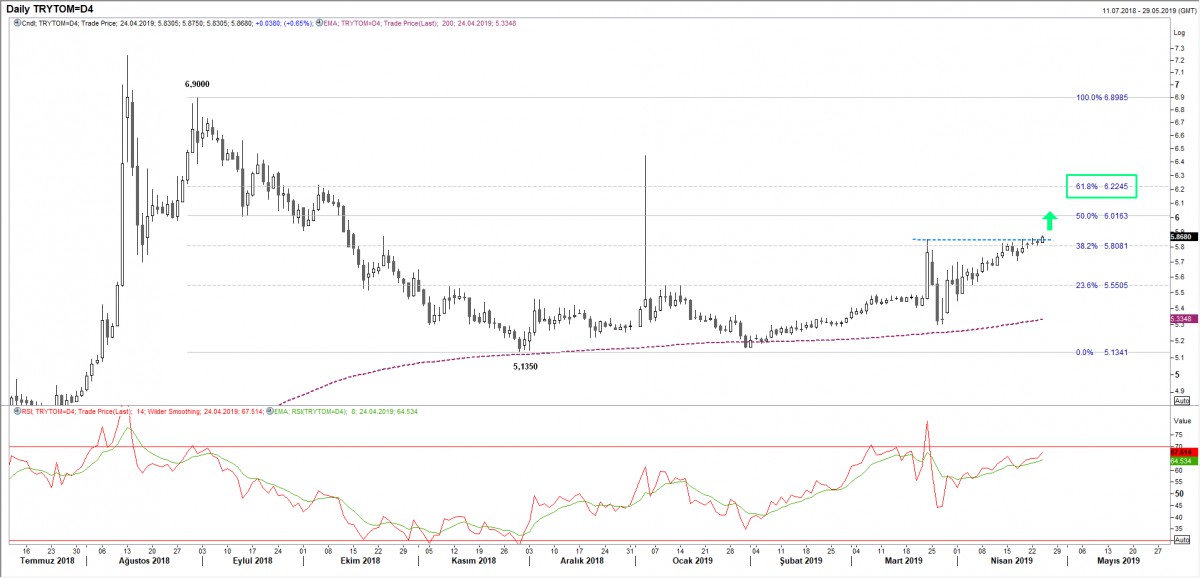Toggle the Auto scale button on price axis
This screenshot has height=578, width=1200.
click(1182, 399)
